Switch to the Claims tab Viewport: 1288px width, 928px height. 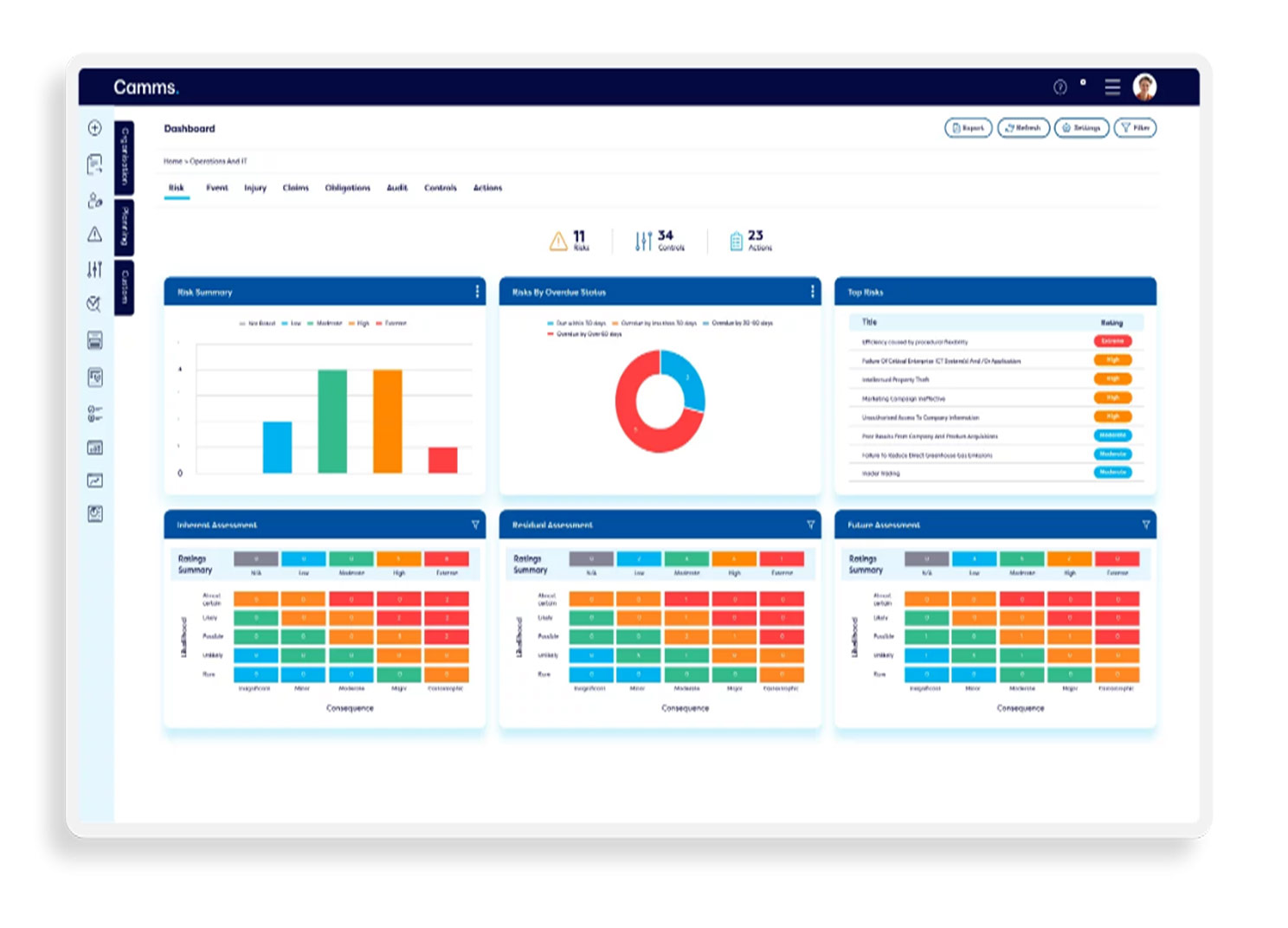pos(296,188)
